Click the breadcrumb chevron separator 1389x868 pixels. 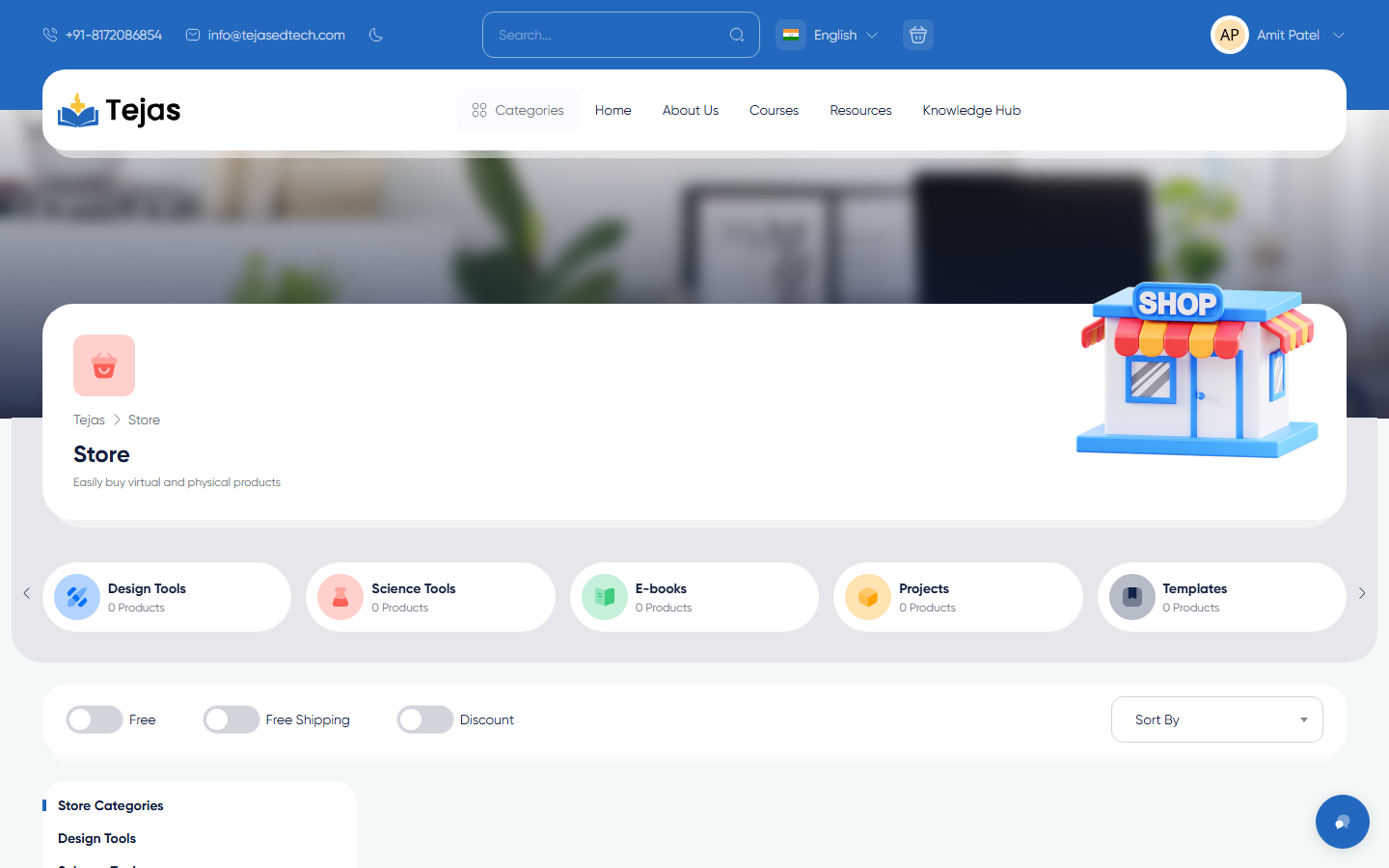(x=117, y=420)
